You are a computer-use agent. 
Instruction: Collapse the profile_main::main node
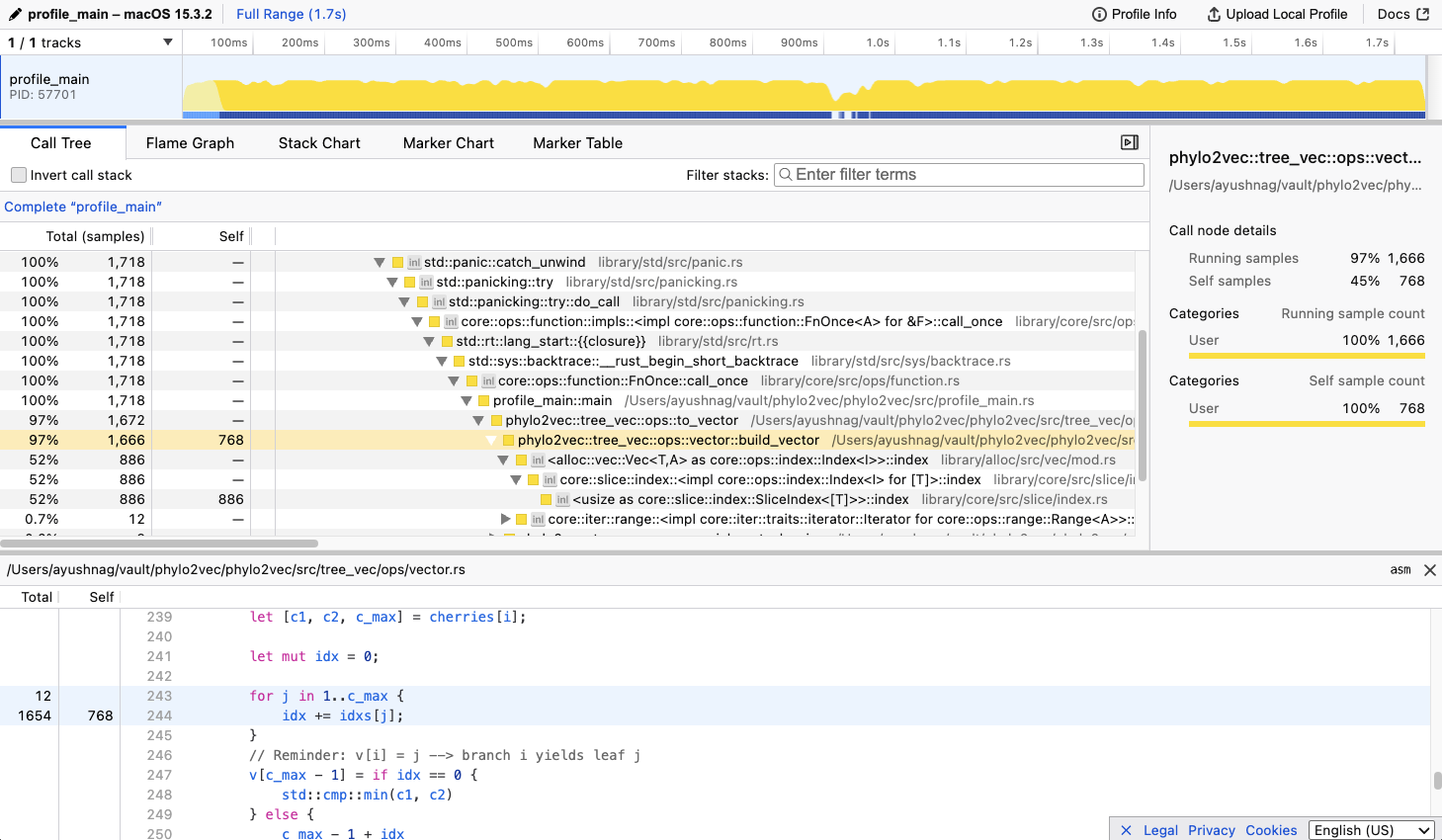click(x=467, y=400)
